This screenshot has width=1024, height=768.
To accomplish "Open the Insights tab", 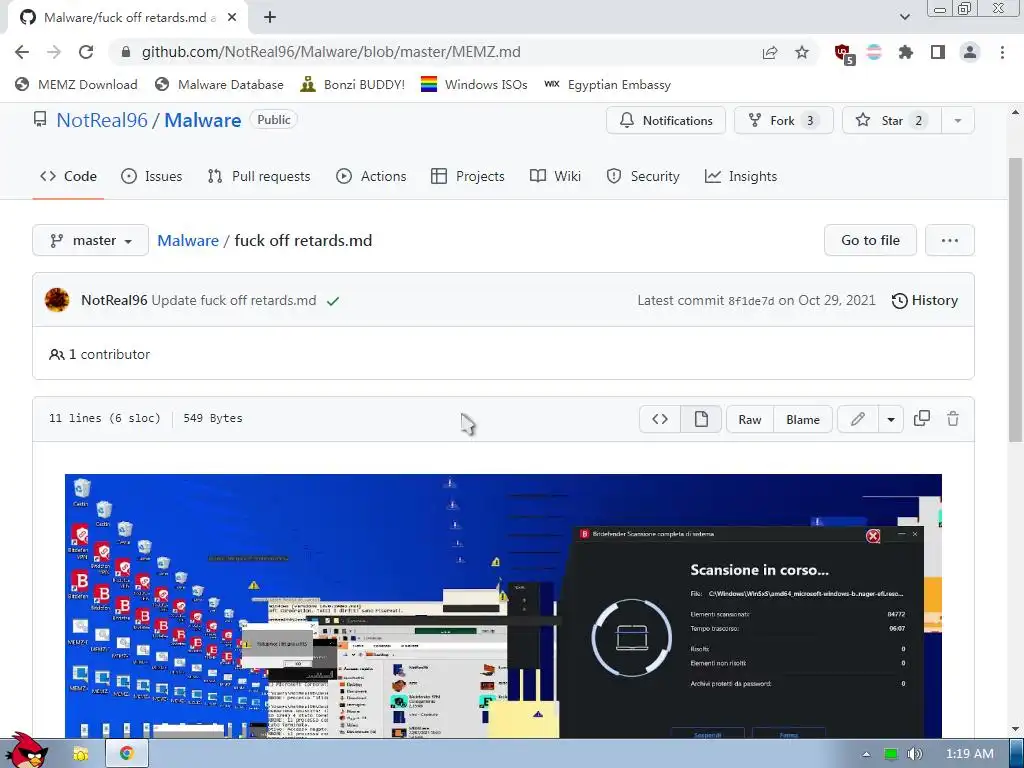I will 741,176.
